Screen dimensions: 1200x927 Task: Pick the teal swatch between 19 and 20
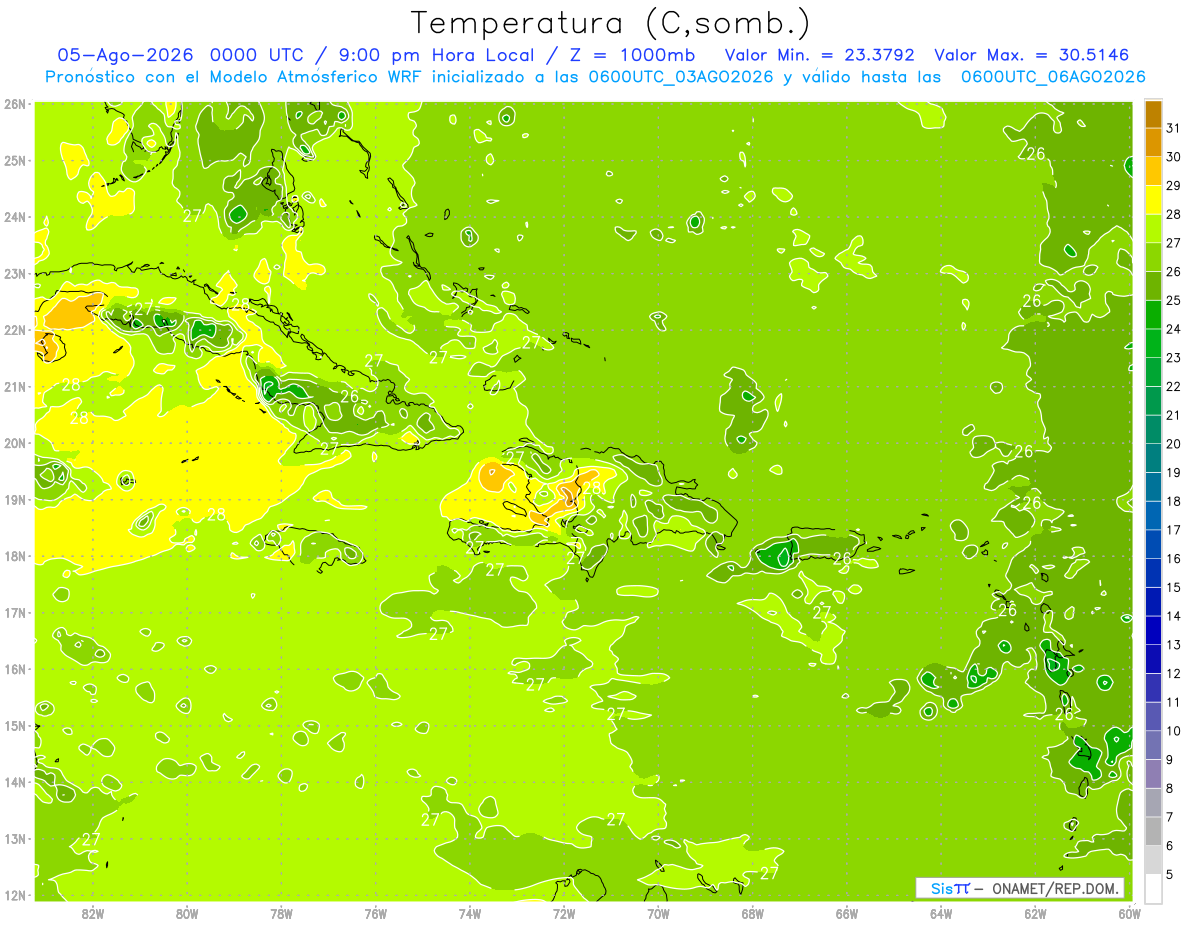[x=1153, y=459]
